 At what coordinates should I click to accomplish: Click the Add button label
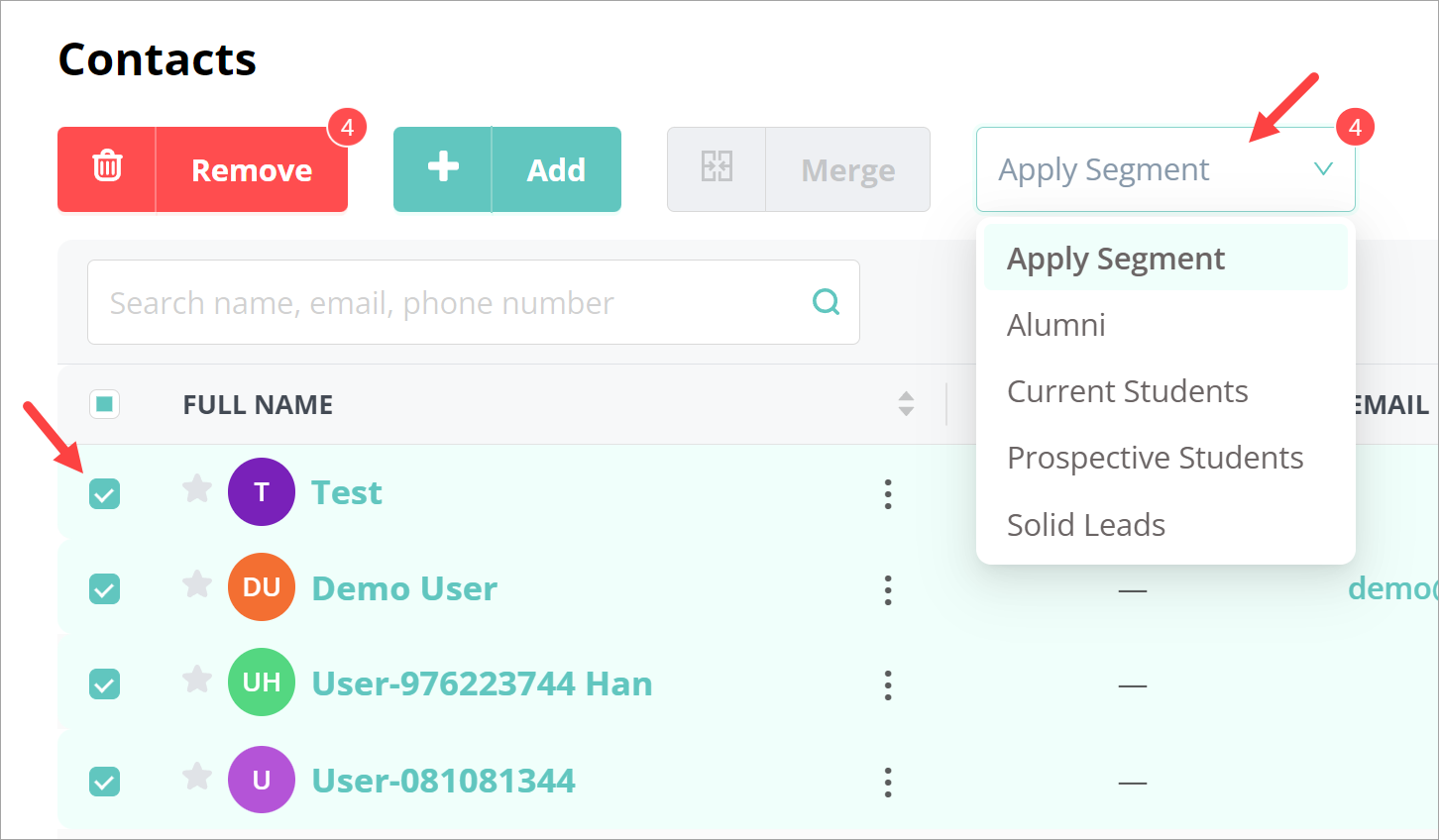(556, 170)
